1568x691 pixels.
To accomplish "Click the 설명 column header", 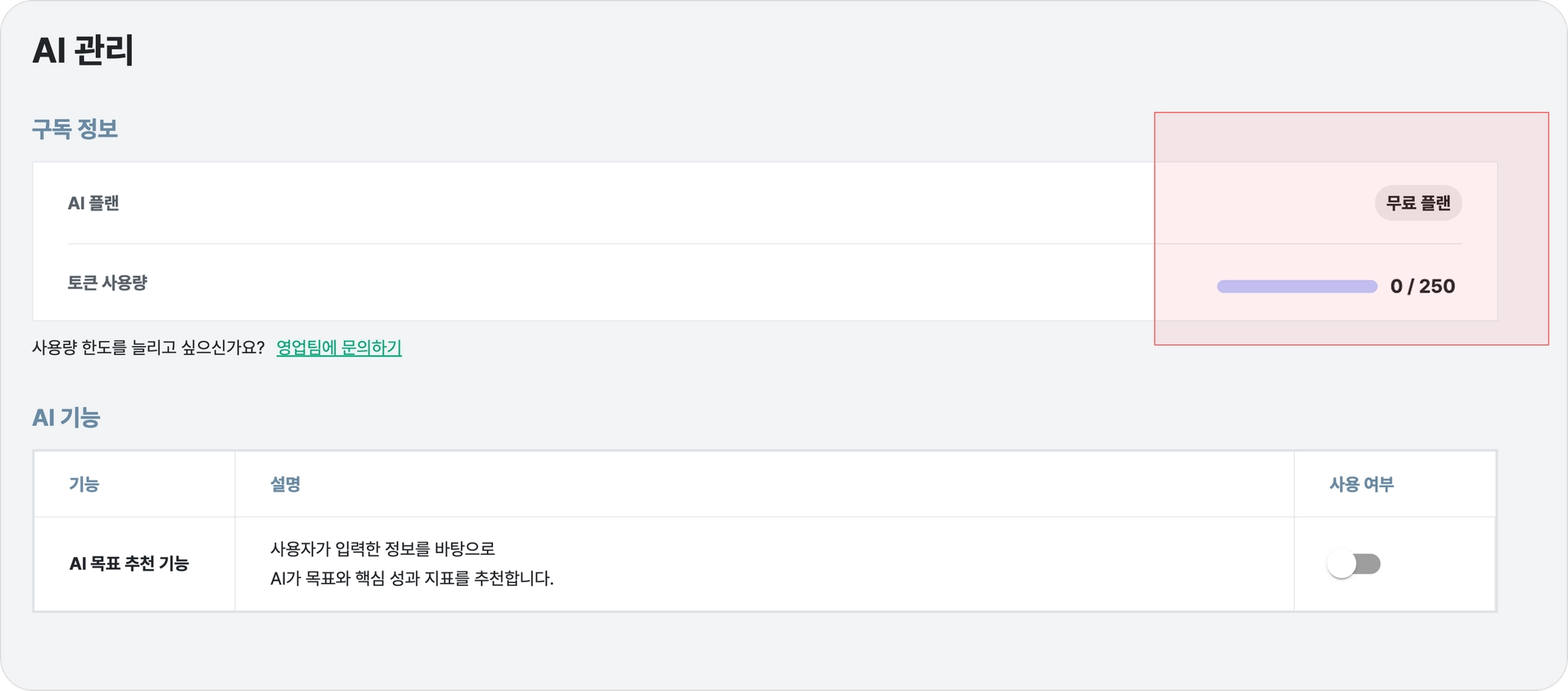I will tap(285, 484).
